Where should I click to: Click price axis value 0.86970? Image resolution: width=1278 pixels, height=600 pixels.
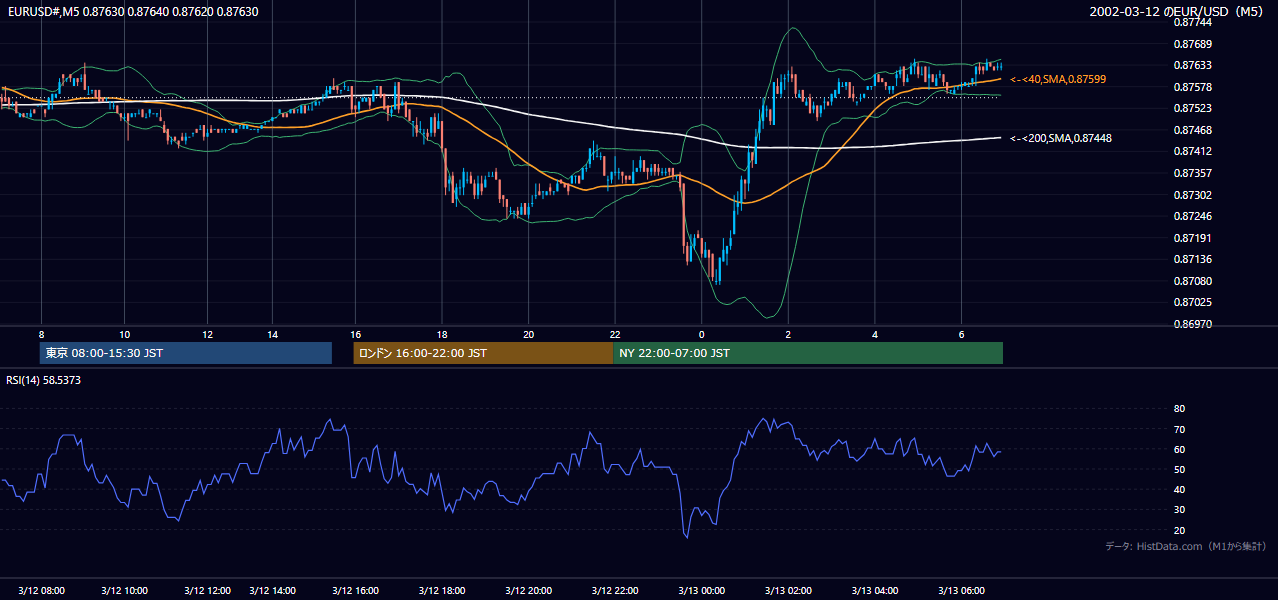[x=1193, y=325]
